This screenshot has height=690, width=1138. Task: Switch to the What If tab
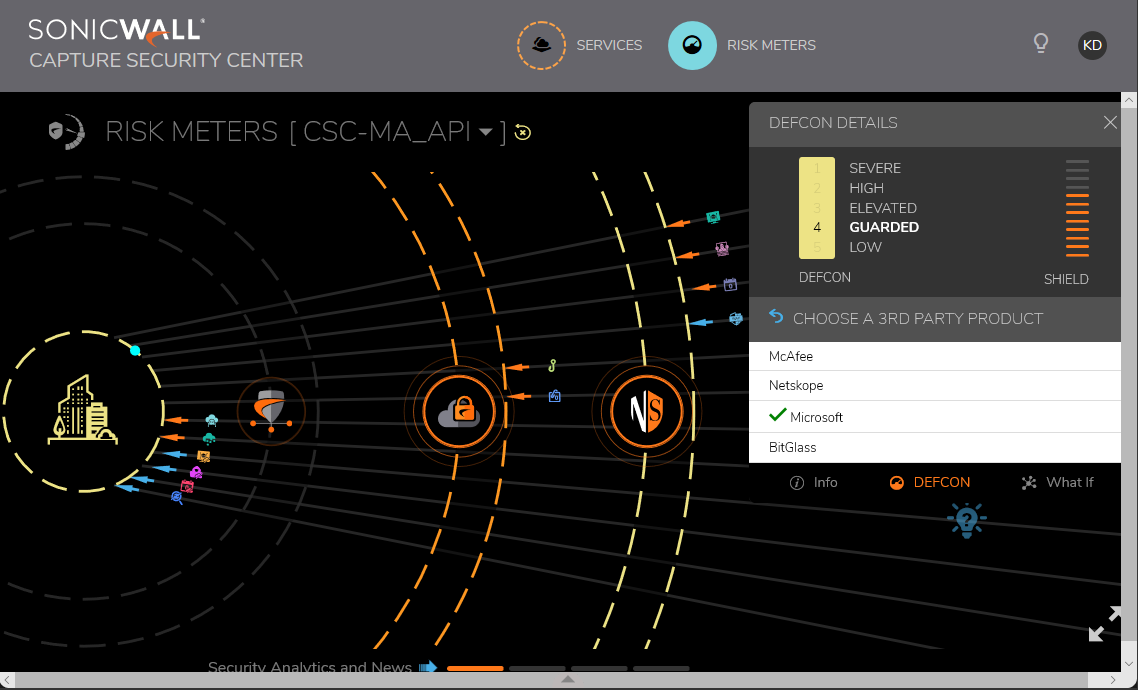(x=1057, y=482)
